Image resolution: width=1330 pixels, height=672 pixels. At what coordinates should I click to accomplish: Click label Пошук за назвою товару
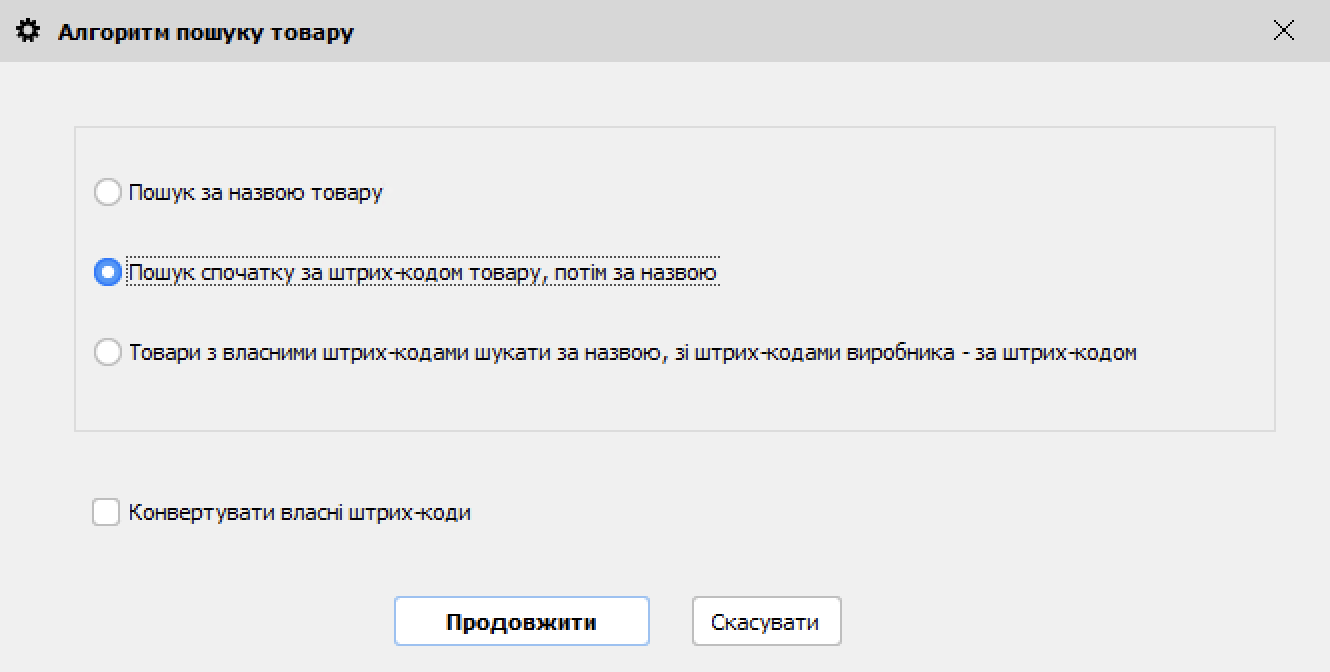tap(256, 192)
